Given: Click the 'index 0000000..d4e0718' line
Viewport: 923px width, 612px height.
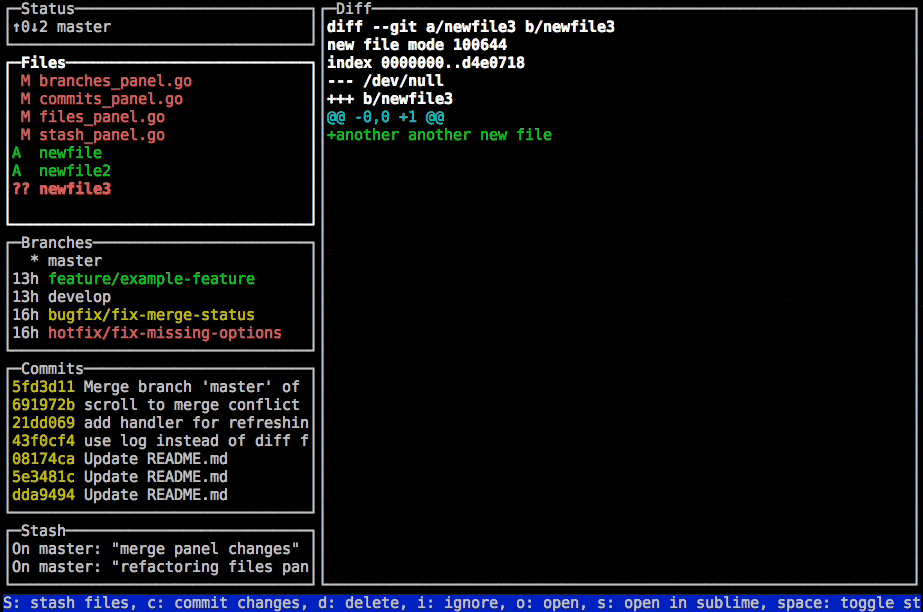Looking at the screenshot, I should 426,62.
